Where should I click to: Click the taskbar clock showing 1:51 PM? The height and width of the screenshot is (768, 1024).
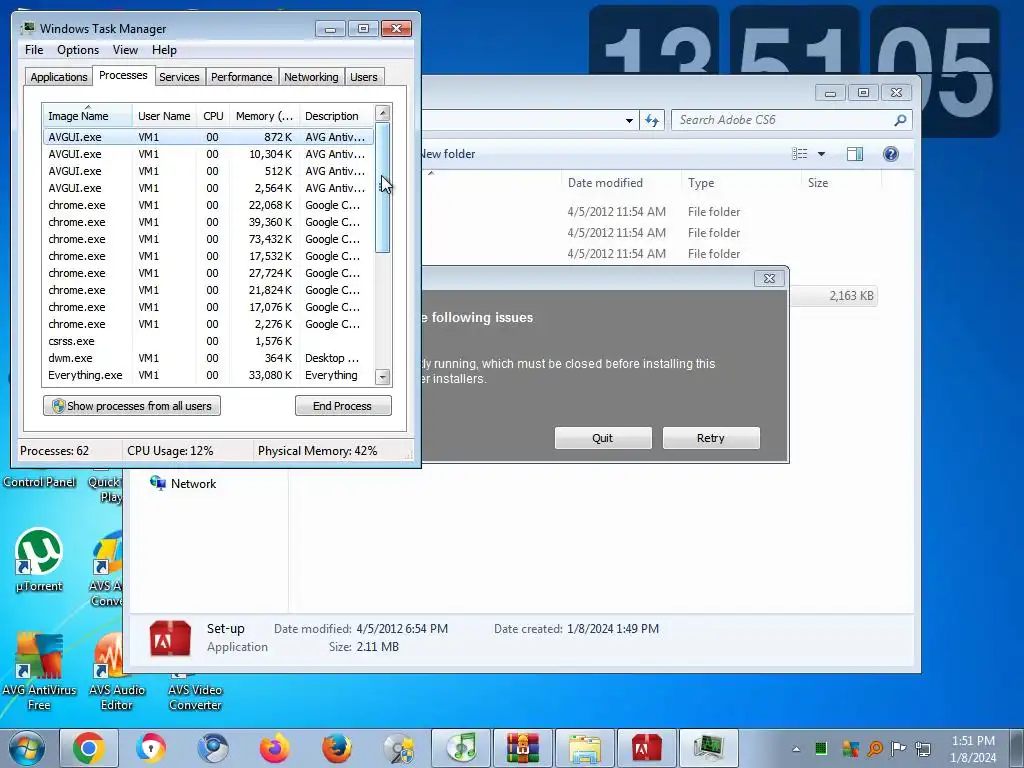[973, 749]
